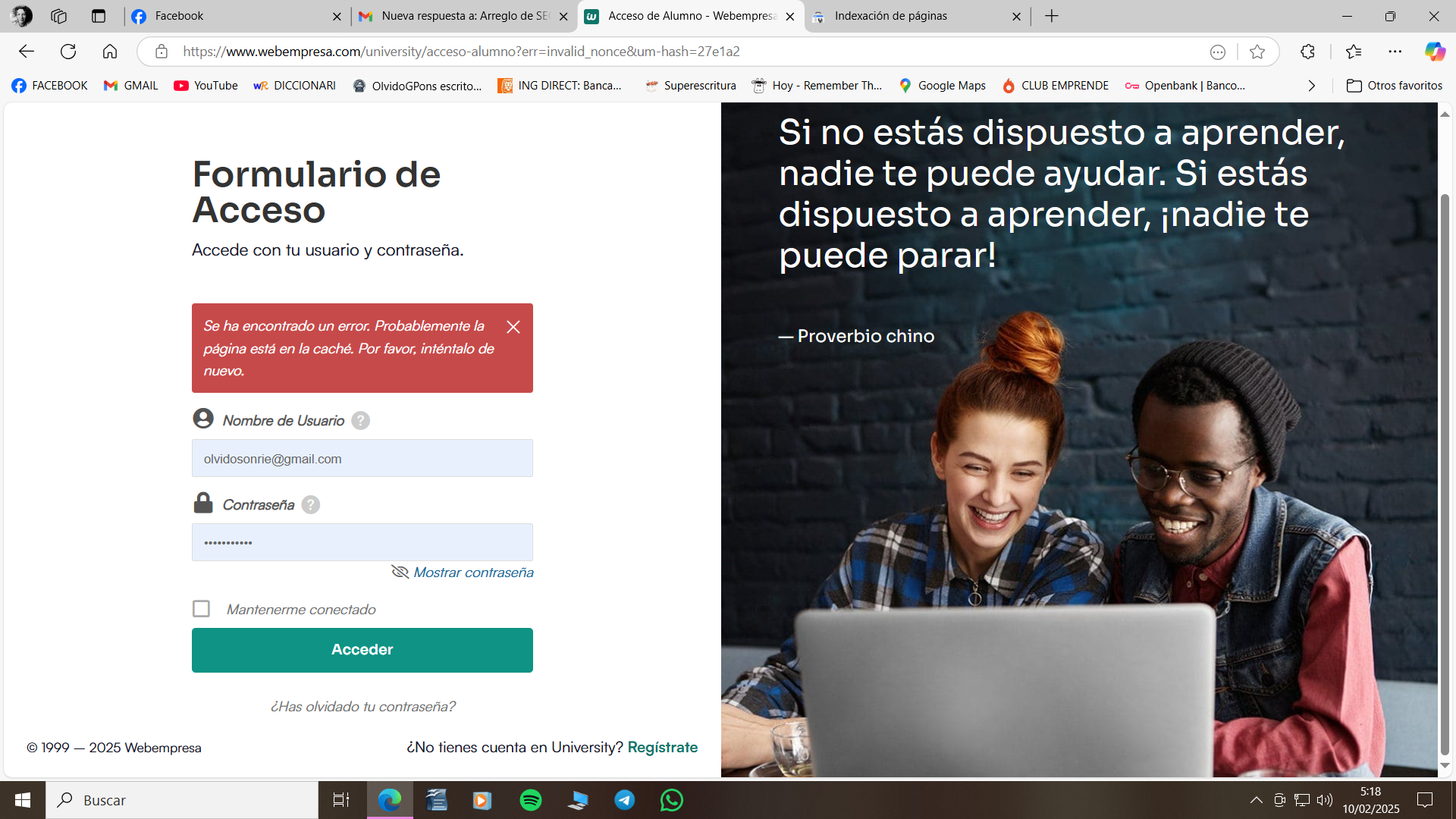Open the browser home page icon
The image size is (1456, 819).
pos(110,52)
